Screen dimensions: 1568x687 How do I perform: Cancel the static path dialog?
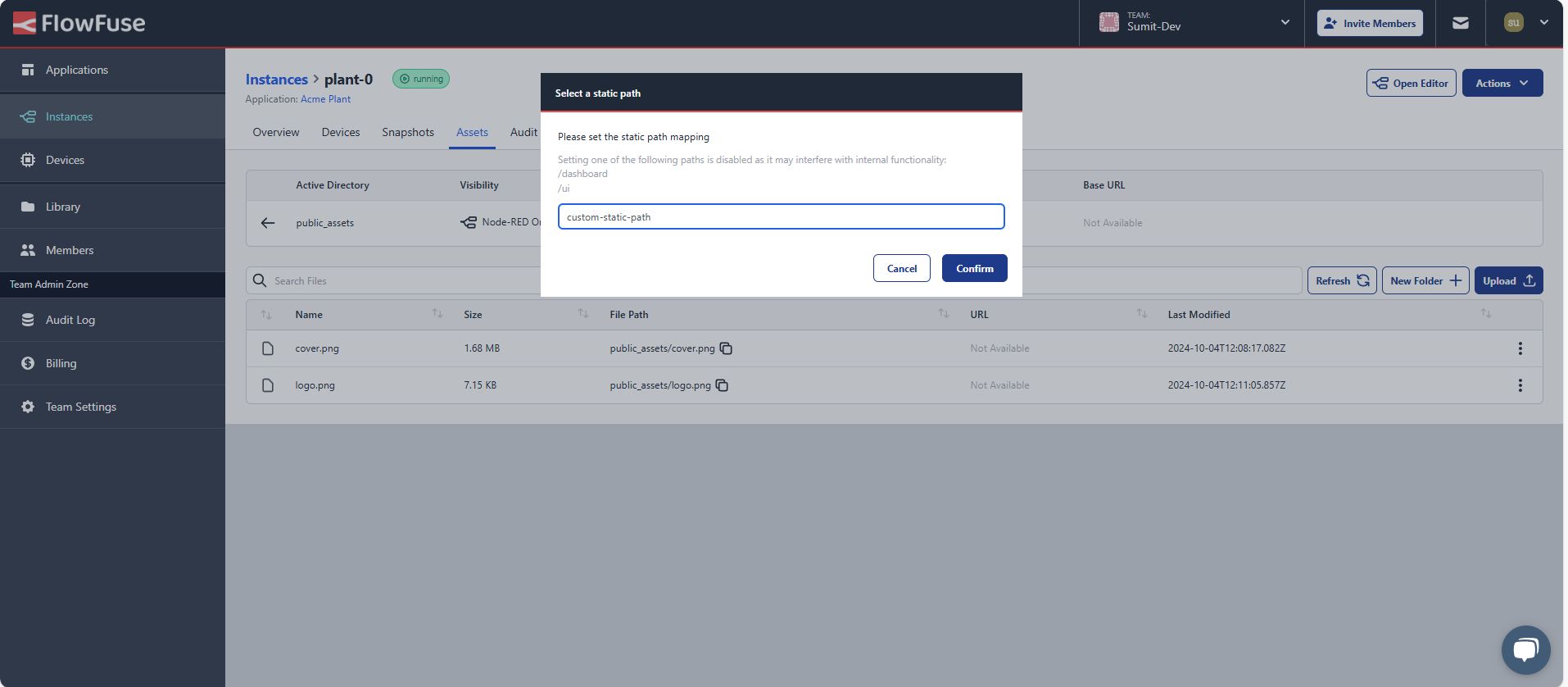901,268
